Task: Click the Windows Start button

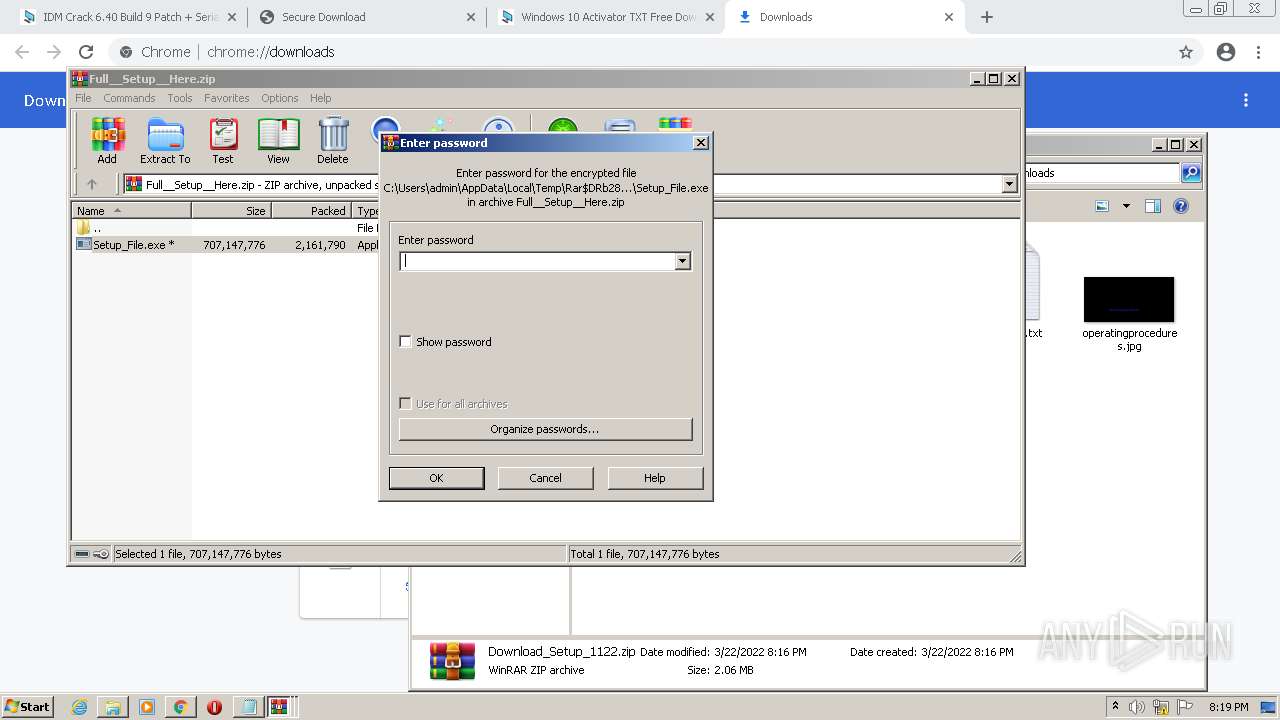Action: (27, 707)
